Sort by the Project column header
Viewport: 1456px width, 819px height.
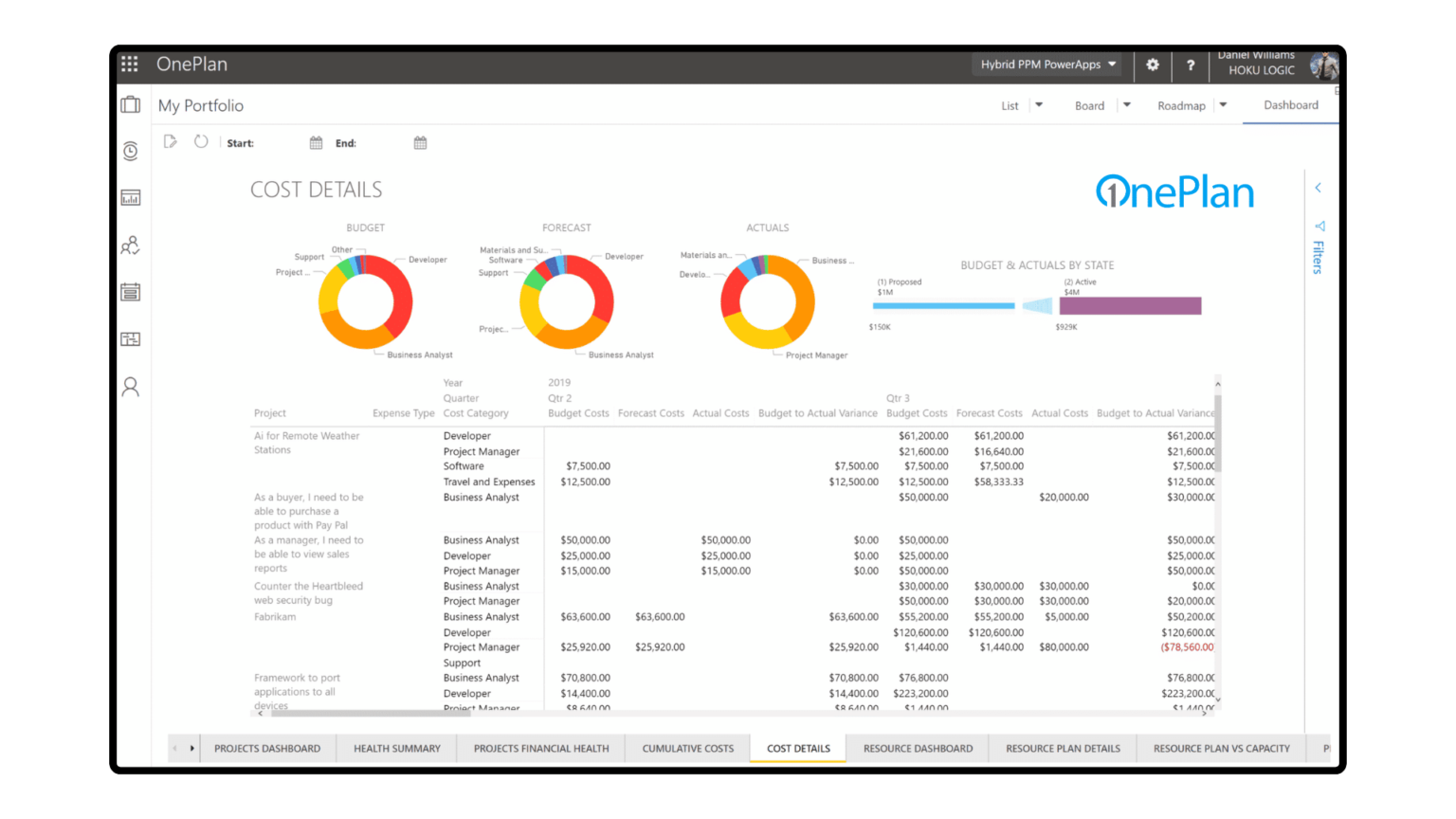tap(269, 413)
